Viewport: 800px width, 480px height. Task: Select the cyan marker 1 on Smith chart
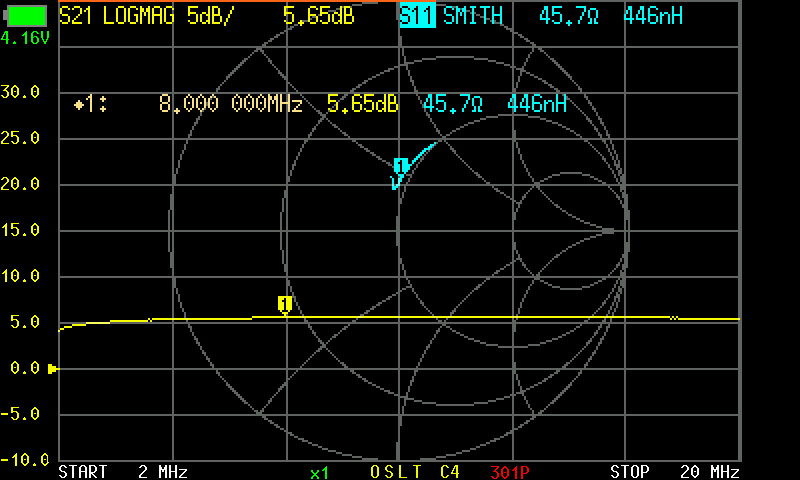[401, 166]
